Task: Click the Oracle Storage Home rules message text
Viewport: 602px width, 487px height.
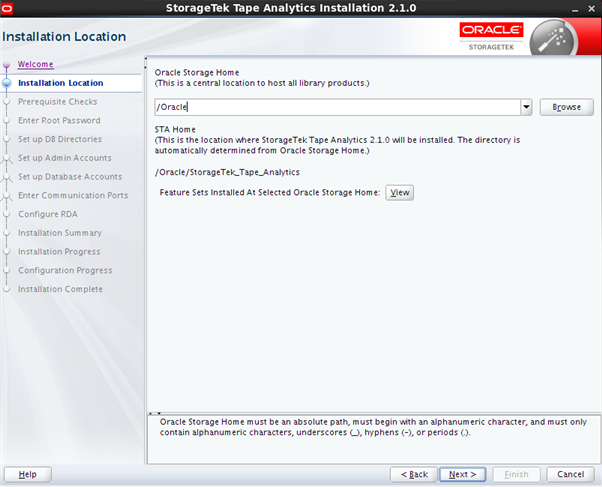Action: (373, 427)
